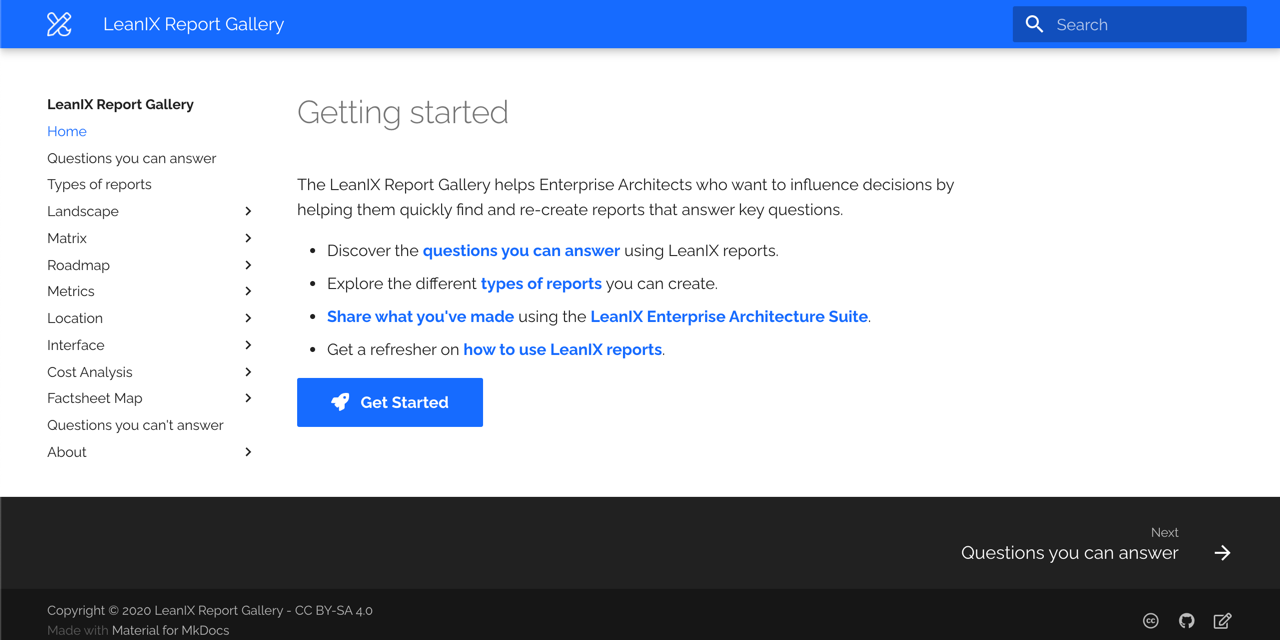Expand the About section chevron
Screen dimensions: 1280x640
tap(248, 452)
